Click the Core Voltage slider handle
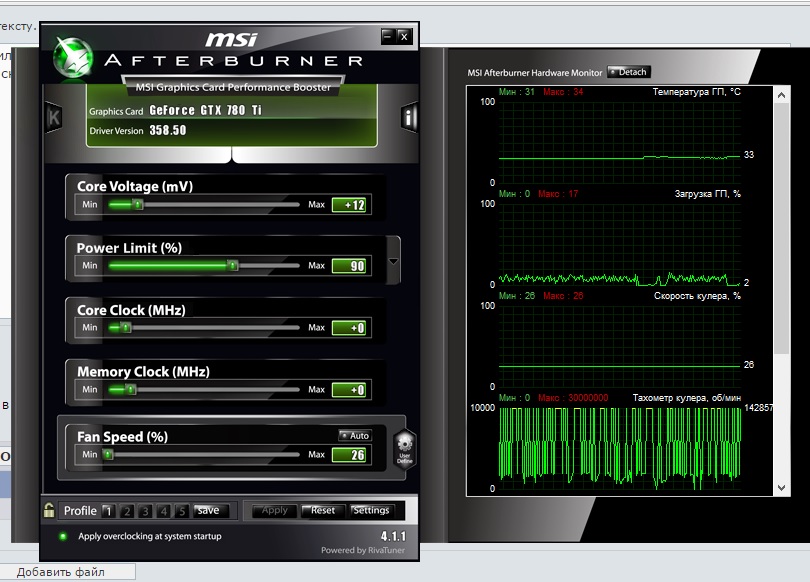 pos(137,205)
